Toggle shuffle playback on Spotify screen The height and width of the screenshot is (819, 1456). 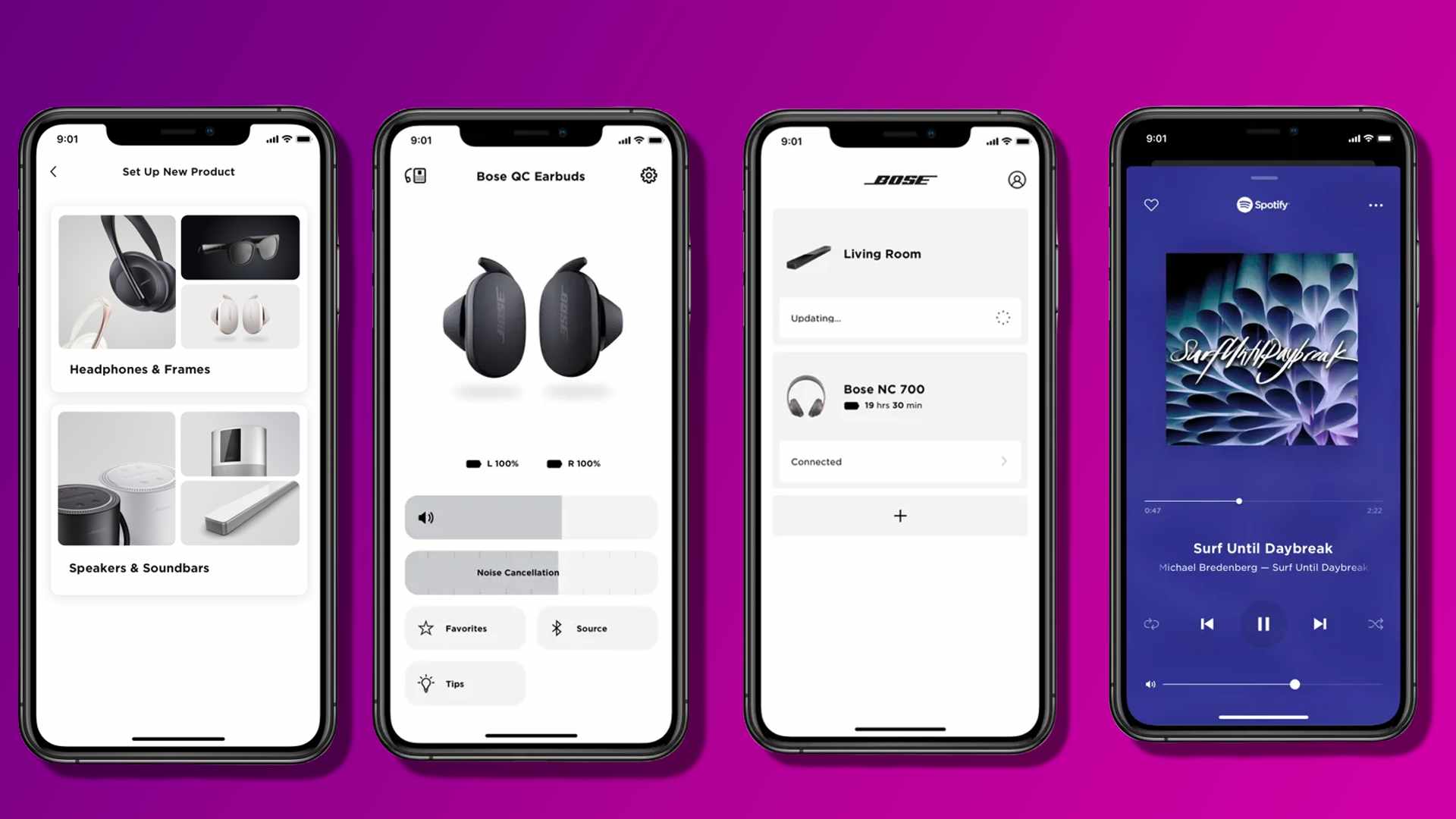pos(1377,623)
